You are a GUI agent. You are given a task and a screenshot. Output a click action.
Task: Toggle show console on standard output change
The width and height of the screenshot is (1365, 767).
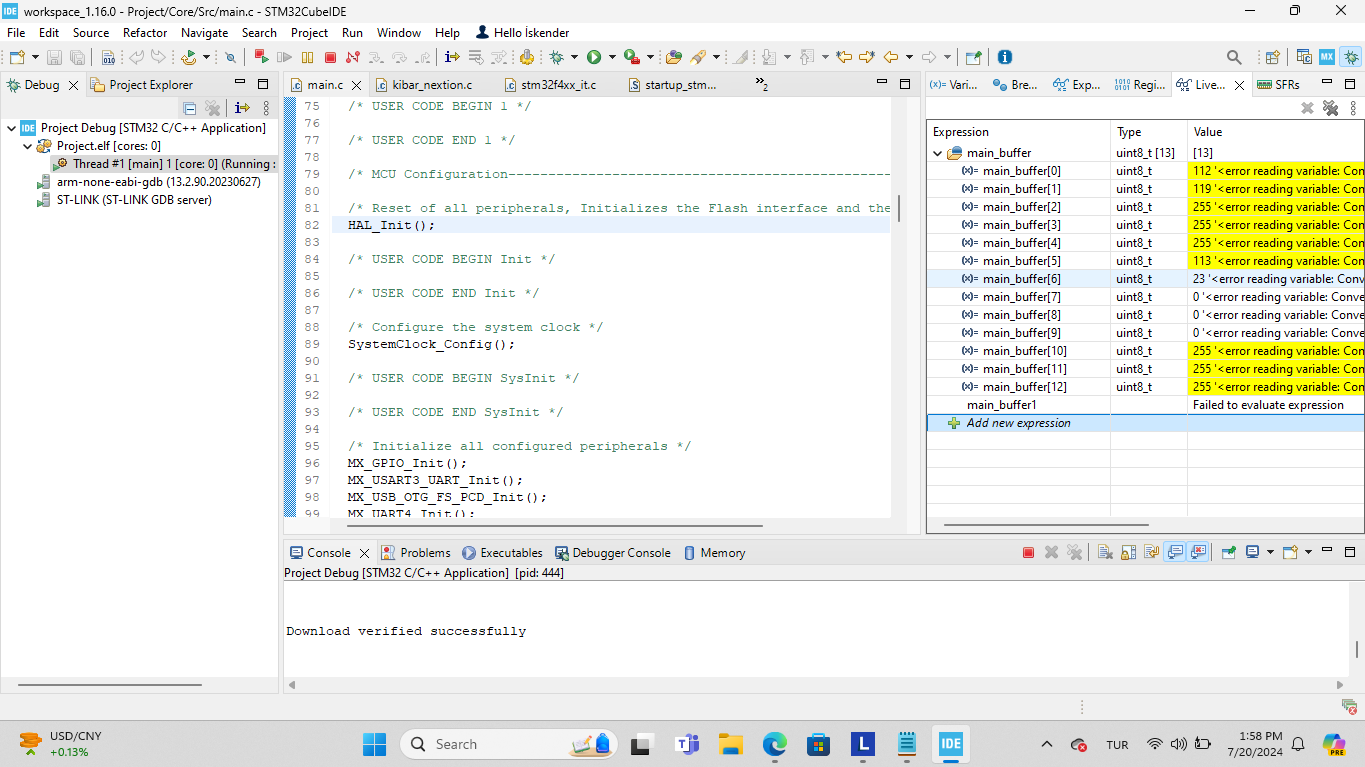[x=1175, y=552]
